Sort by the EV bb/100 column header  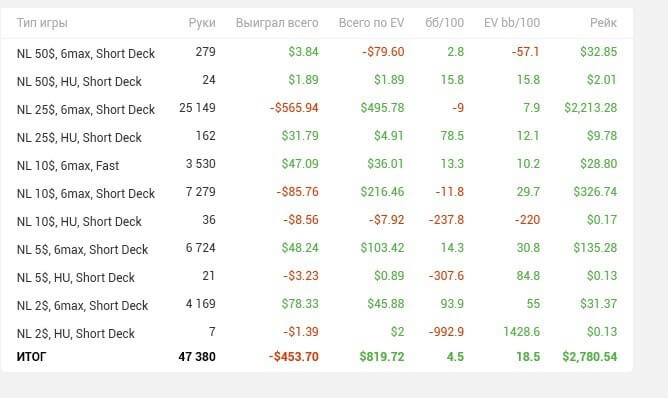512,23
